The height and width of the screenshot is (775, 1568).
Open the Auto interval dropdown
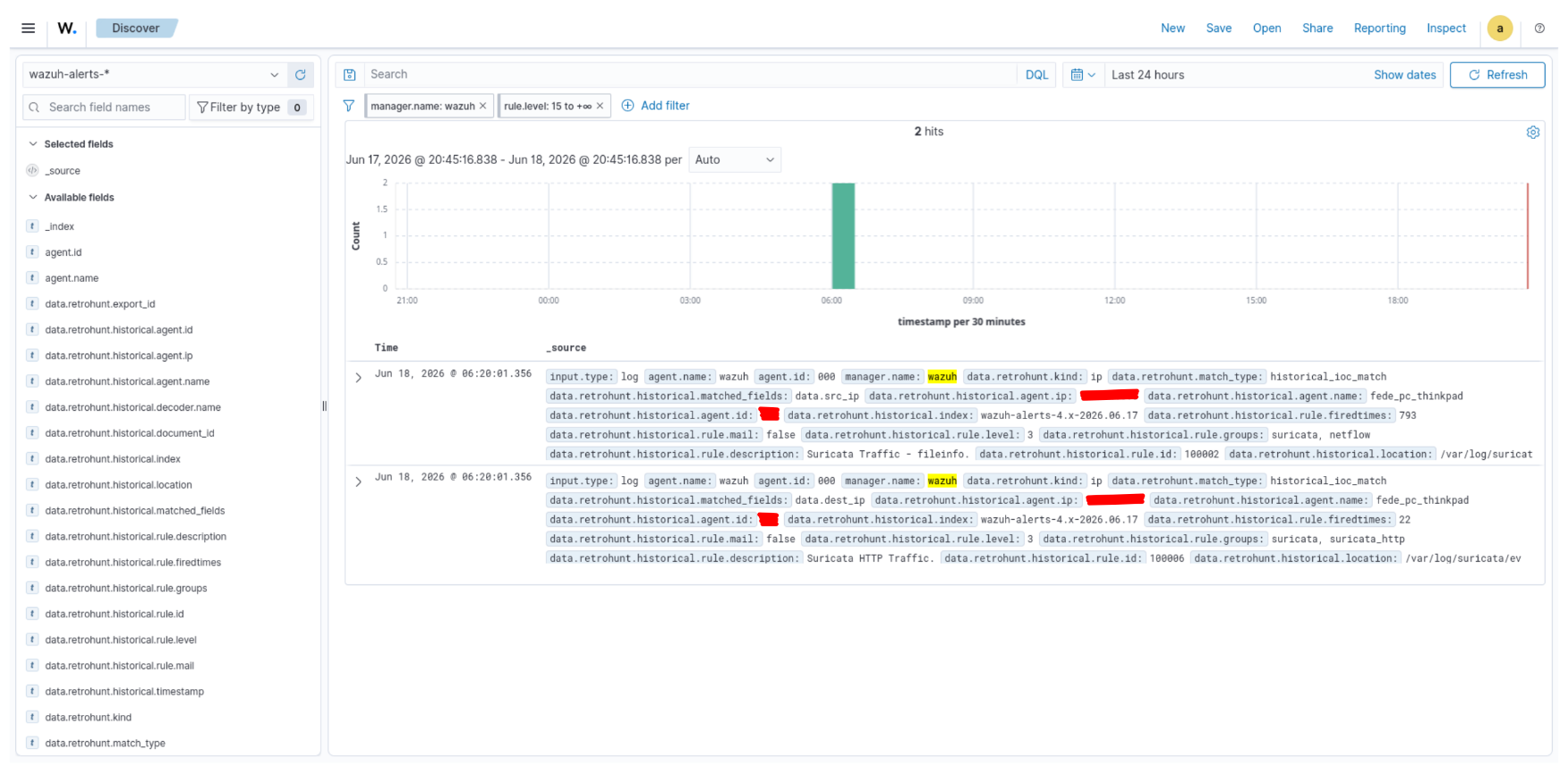735,160
